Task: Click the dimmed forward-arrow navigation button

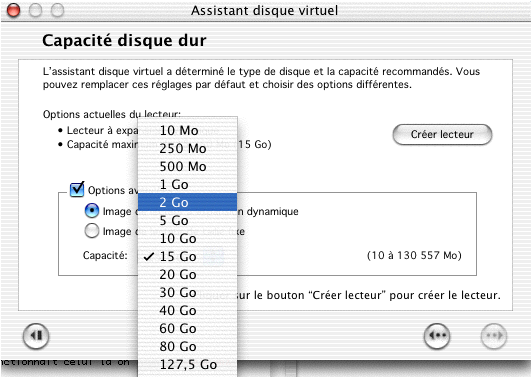Action: tap(494, 336)
